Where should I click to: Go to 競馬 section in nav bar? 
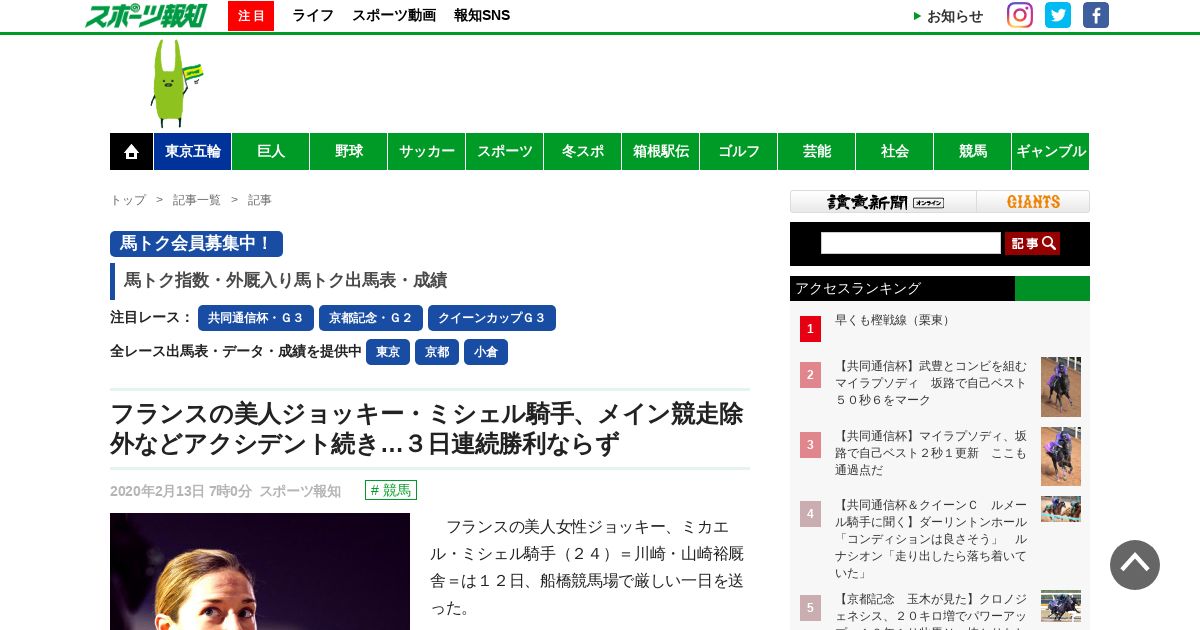(973, 151)
